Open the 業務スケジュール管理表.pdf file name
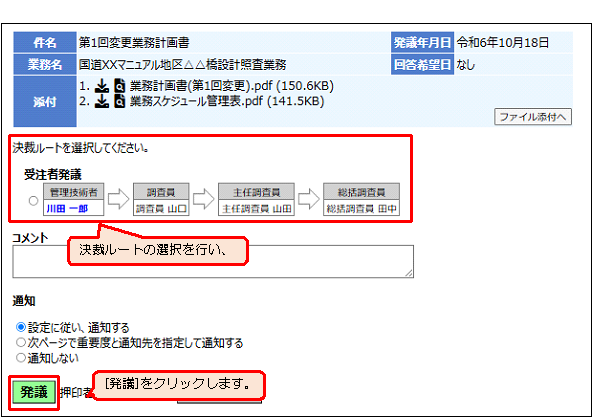592x417 pixels. [x=196, y=101]
